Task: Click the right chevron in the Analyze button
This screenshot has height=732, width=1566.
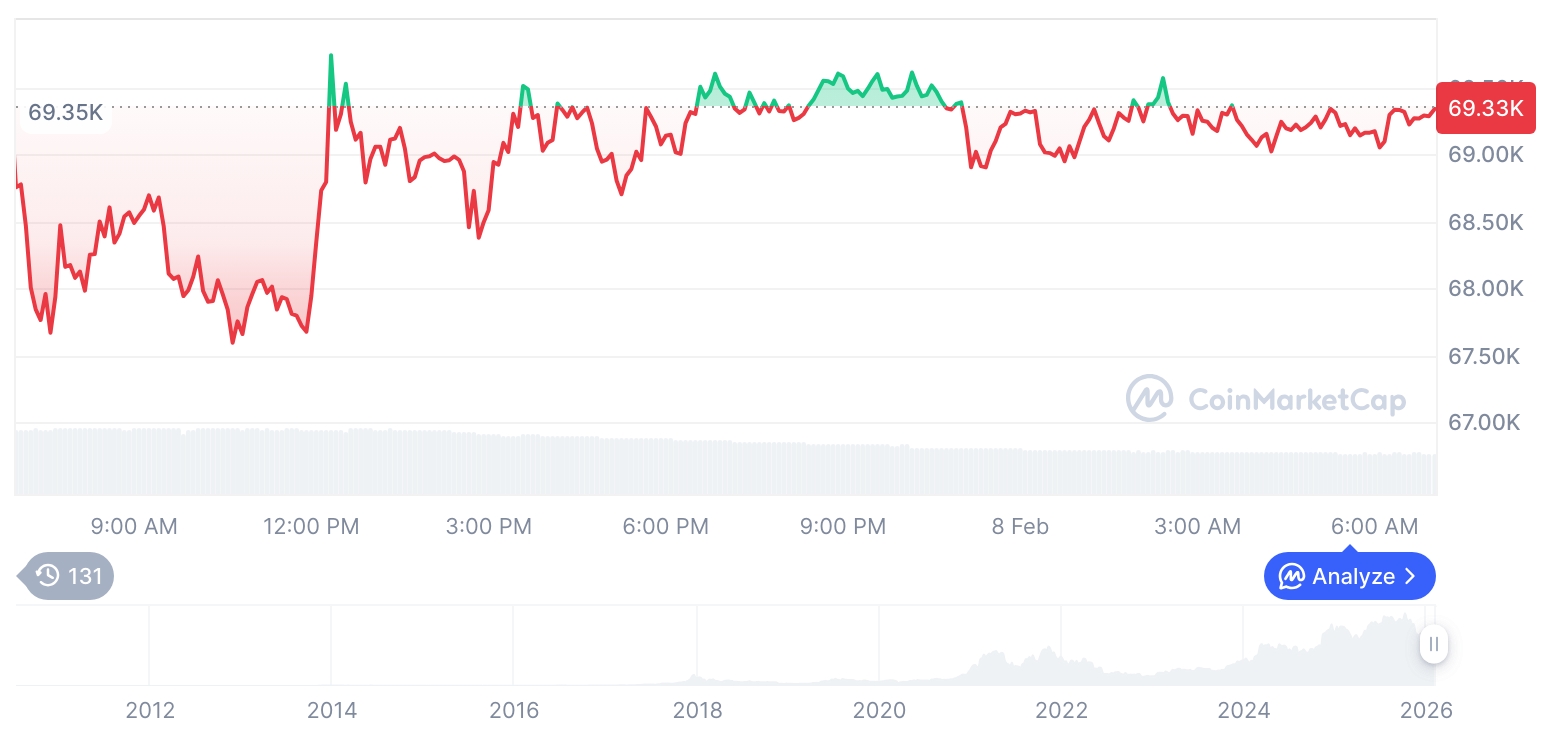Action: pyautogui.click(x=1411, y=577)
